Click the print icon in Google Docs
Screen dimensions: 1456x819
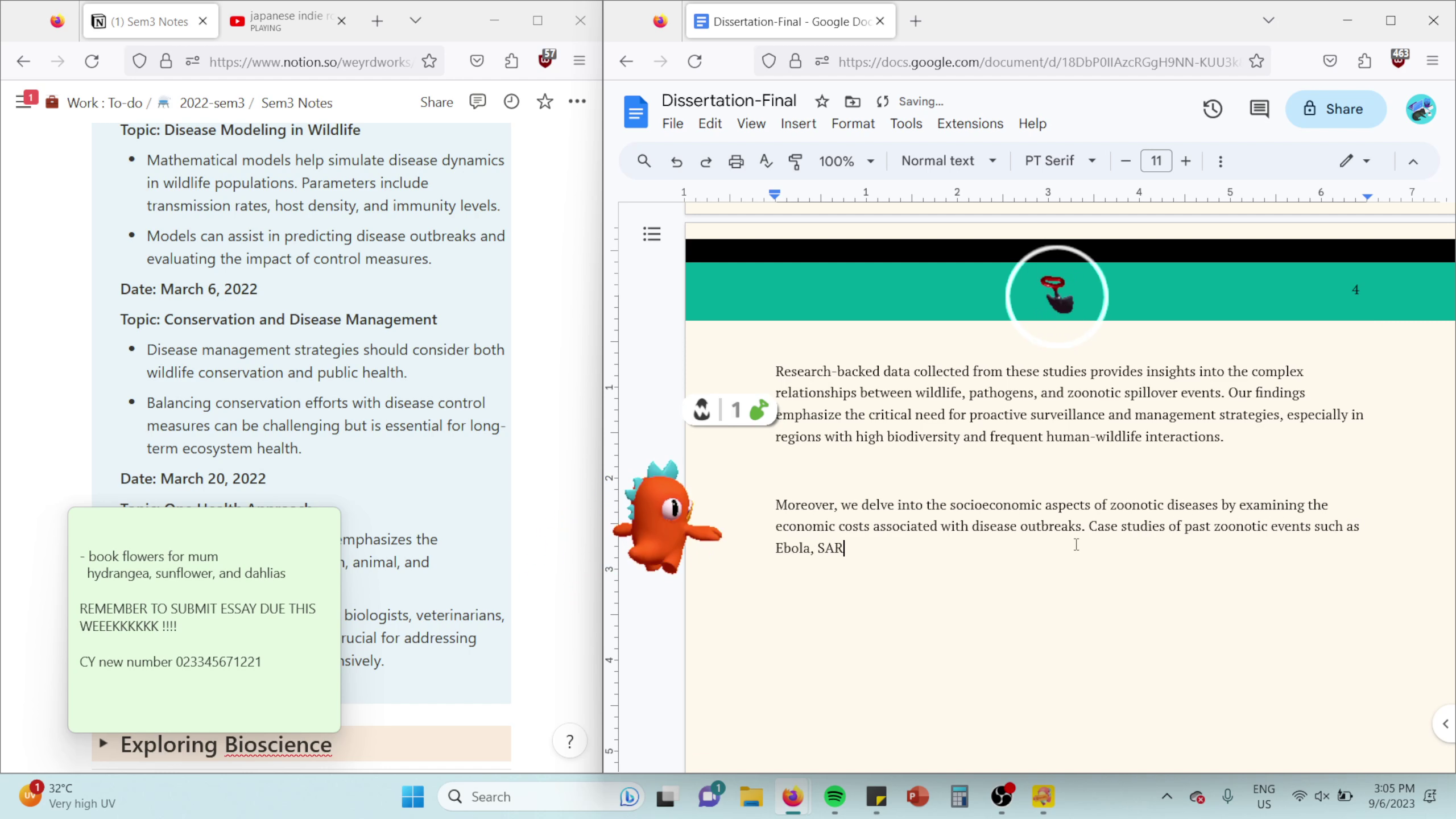point(738,161)
